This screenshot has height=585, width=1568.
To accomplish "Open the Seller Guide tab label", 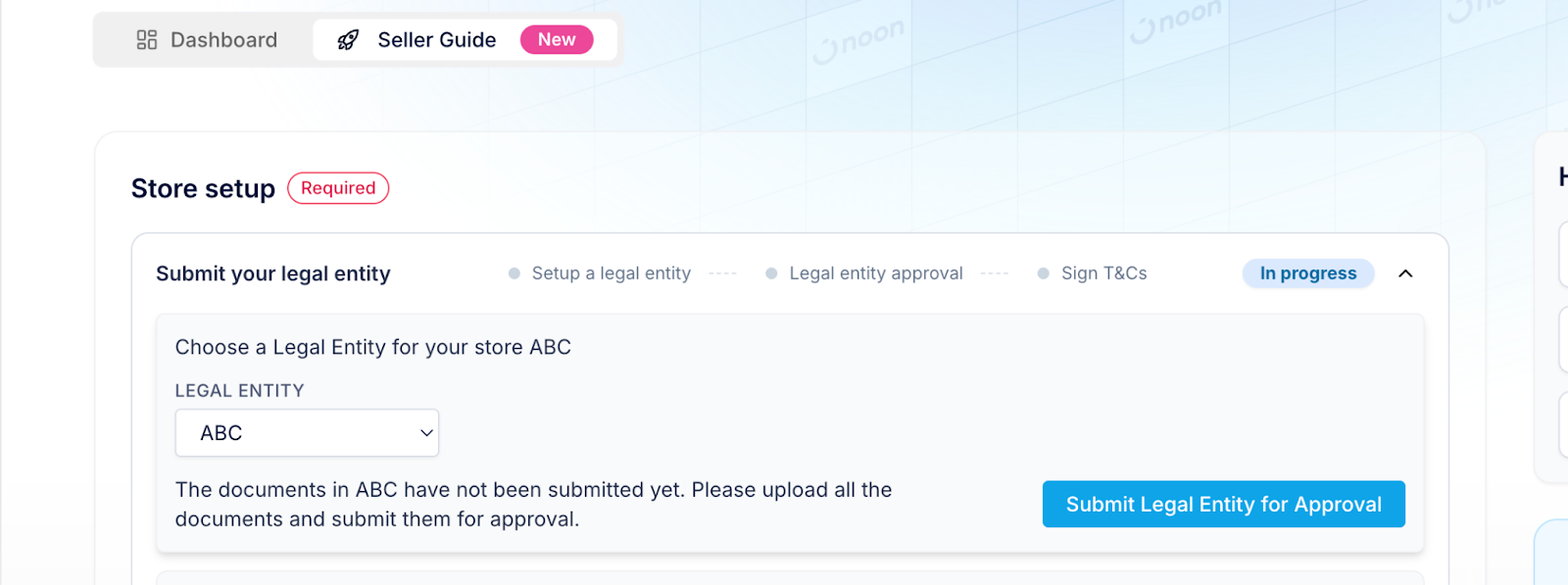I will pos(437,40).
